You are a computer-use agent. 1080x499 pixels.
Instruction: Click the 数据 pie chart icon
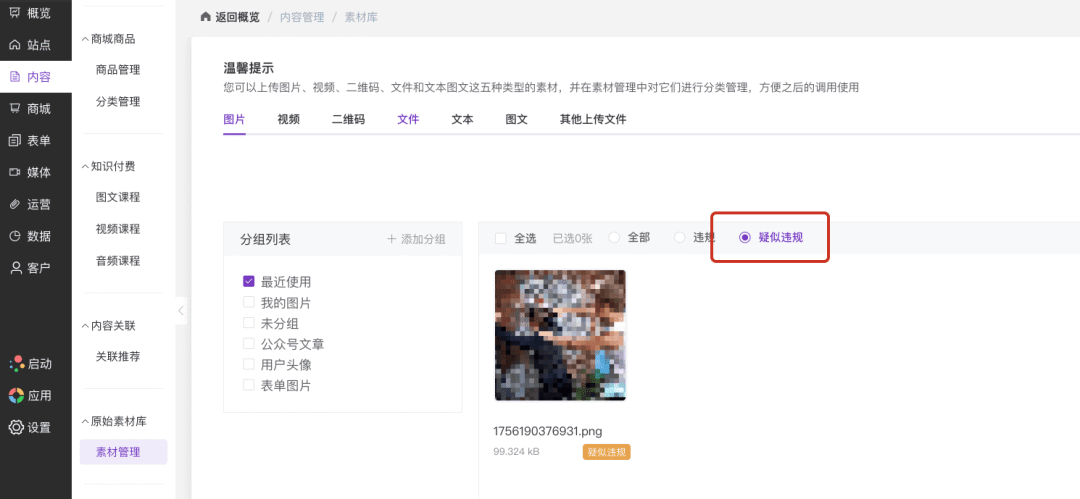(x=15, y=236)
